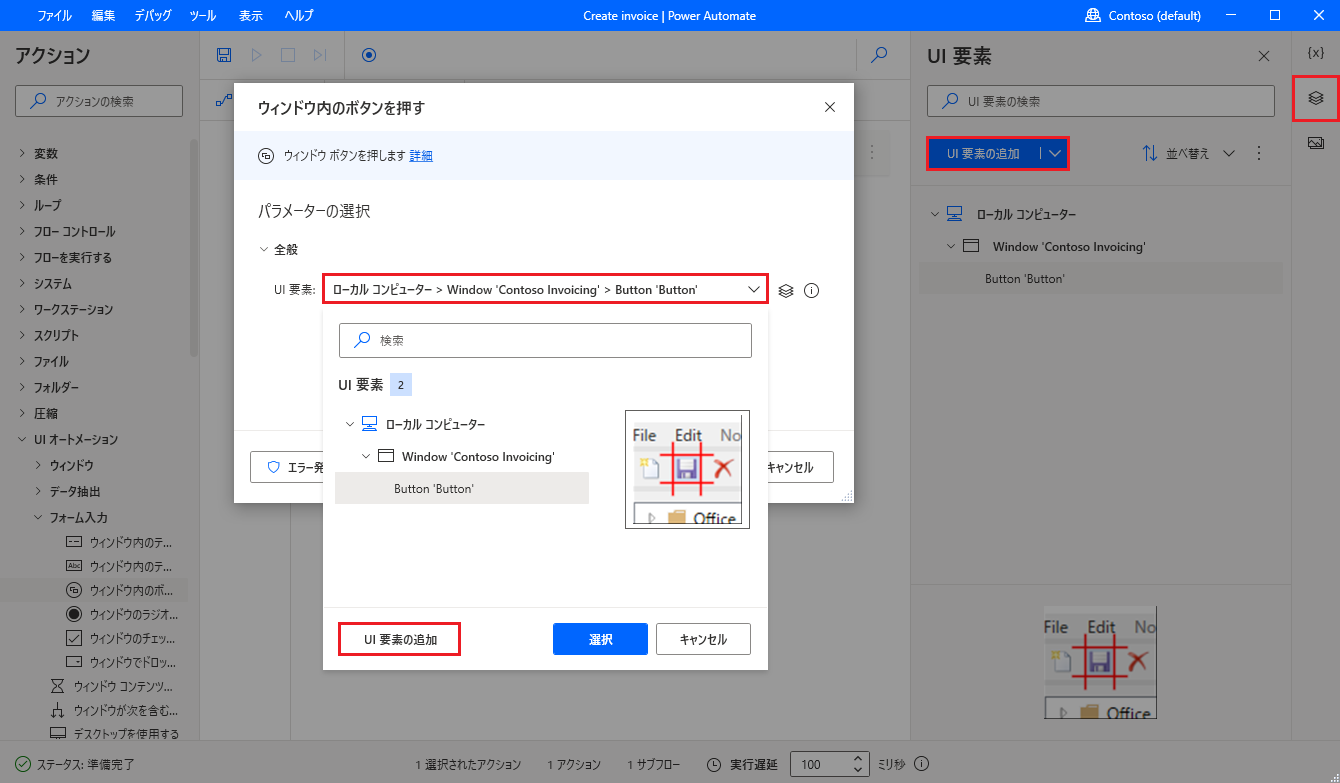
Task: Open the ヘルプ menu
Action: click(x=298, y=15)
